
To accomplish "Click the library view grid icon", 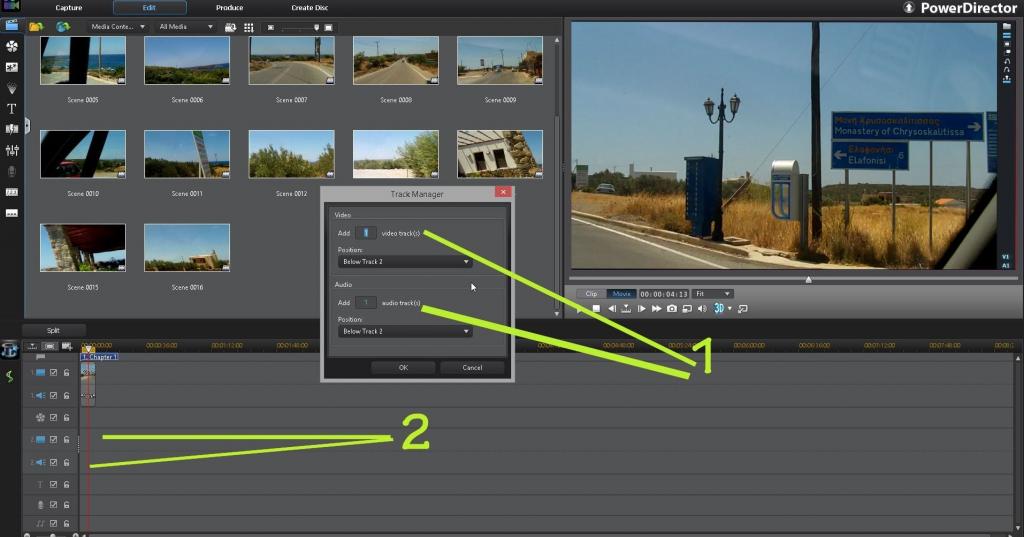I will 249,27.
